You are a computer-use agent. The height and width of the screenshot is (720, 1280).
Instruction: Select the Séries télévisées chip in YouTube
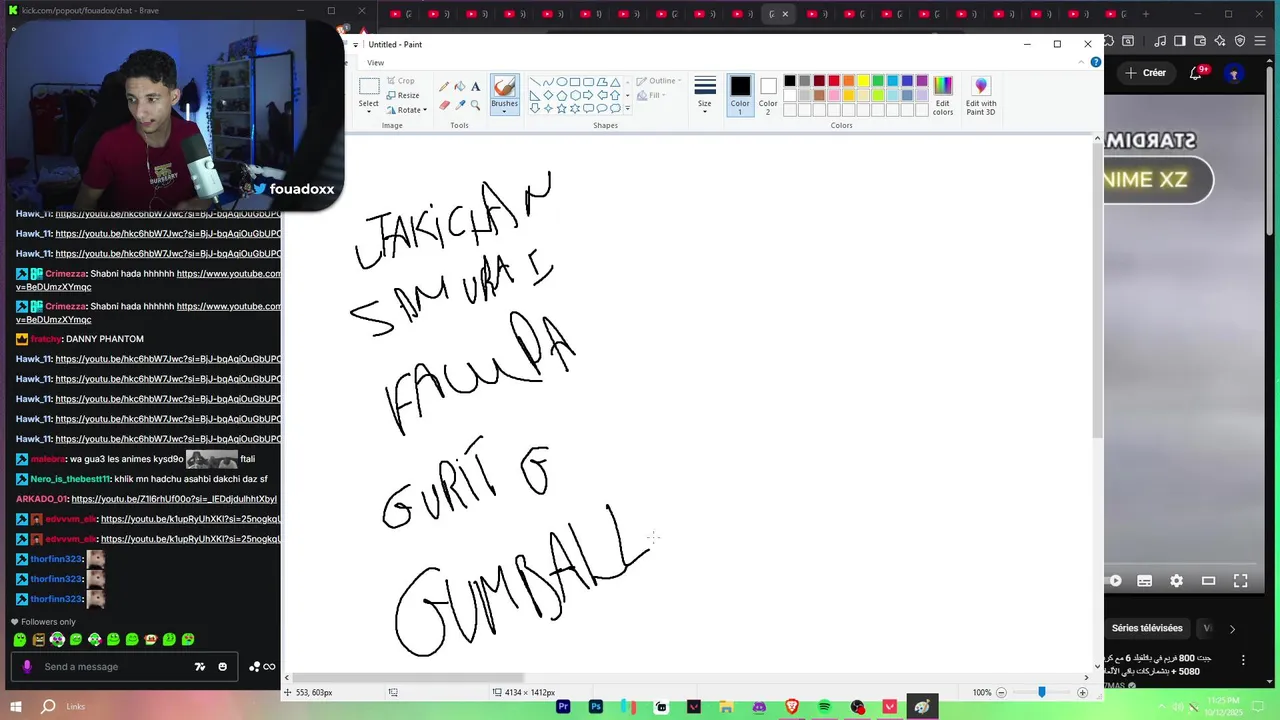point(1147,628)
